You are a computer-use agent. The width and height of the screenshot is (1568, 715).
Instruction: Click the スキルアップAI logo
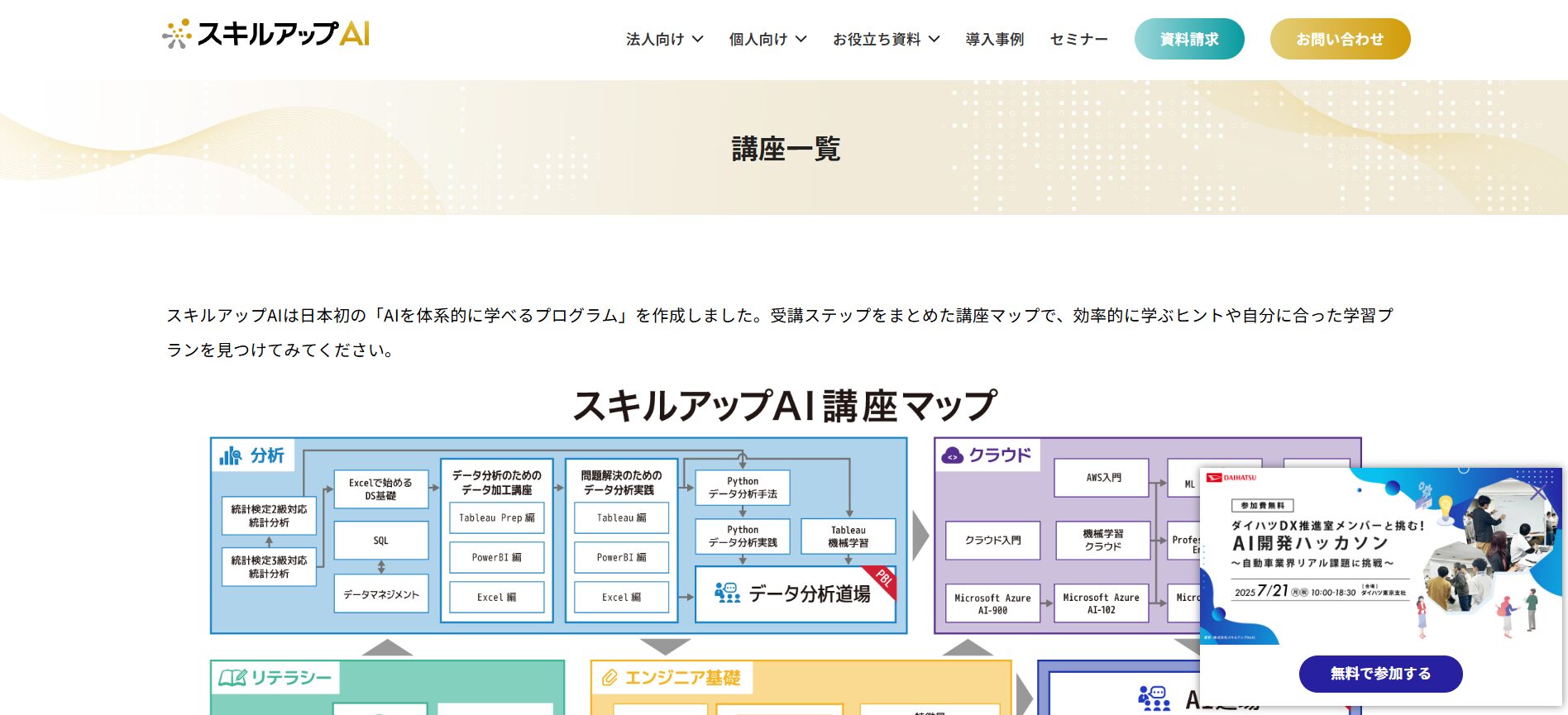[265, 34]
